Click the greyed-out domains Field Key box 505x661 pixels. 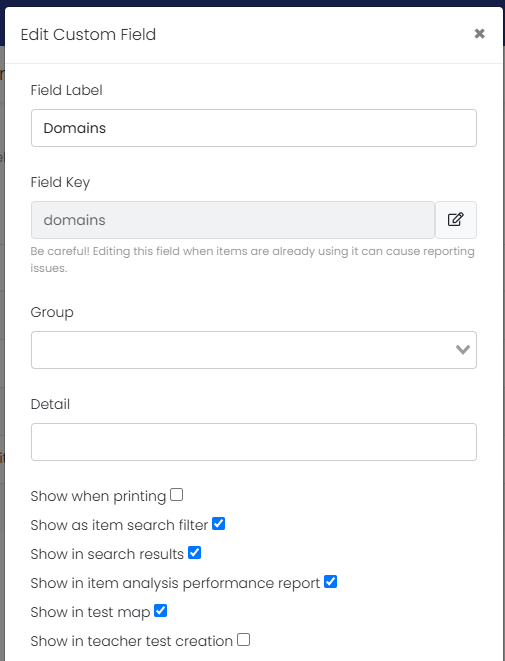coord(233,220)
